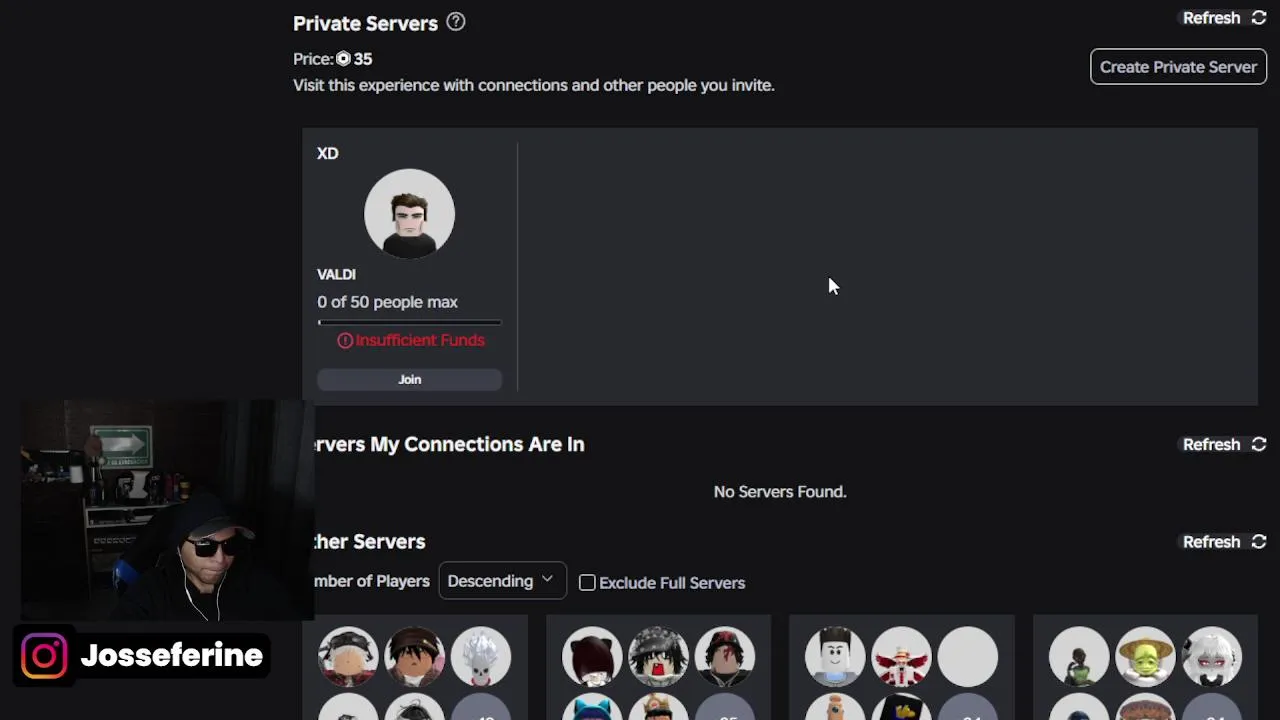Click the refresh icon for Connections servers
Screen dimensions: 1280x720
point(1259,444)
